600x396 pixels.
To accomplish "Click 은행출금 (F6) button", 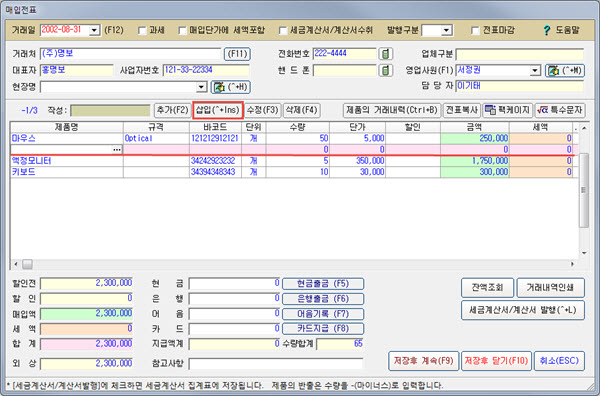I will [323, 299].
